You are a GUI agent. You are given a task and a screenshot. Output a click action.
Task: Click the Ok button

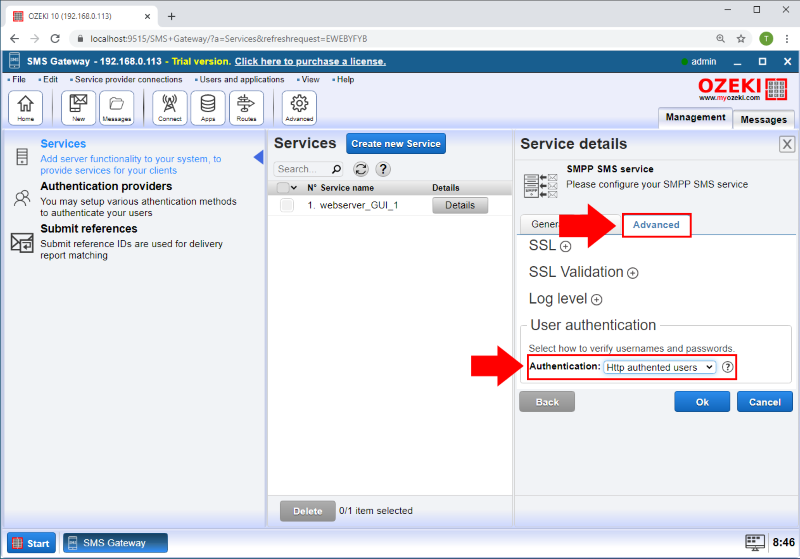point(702,402)
